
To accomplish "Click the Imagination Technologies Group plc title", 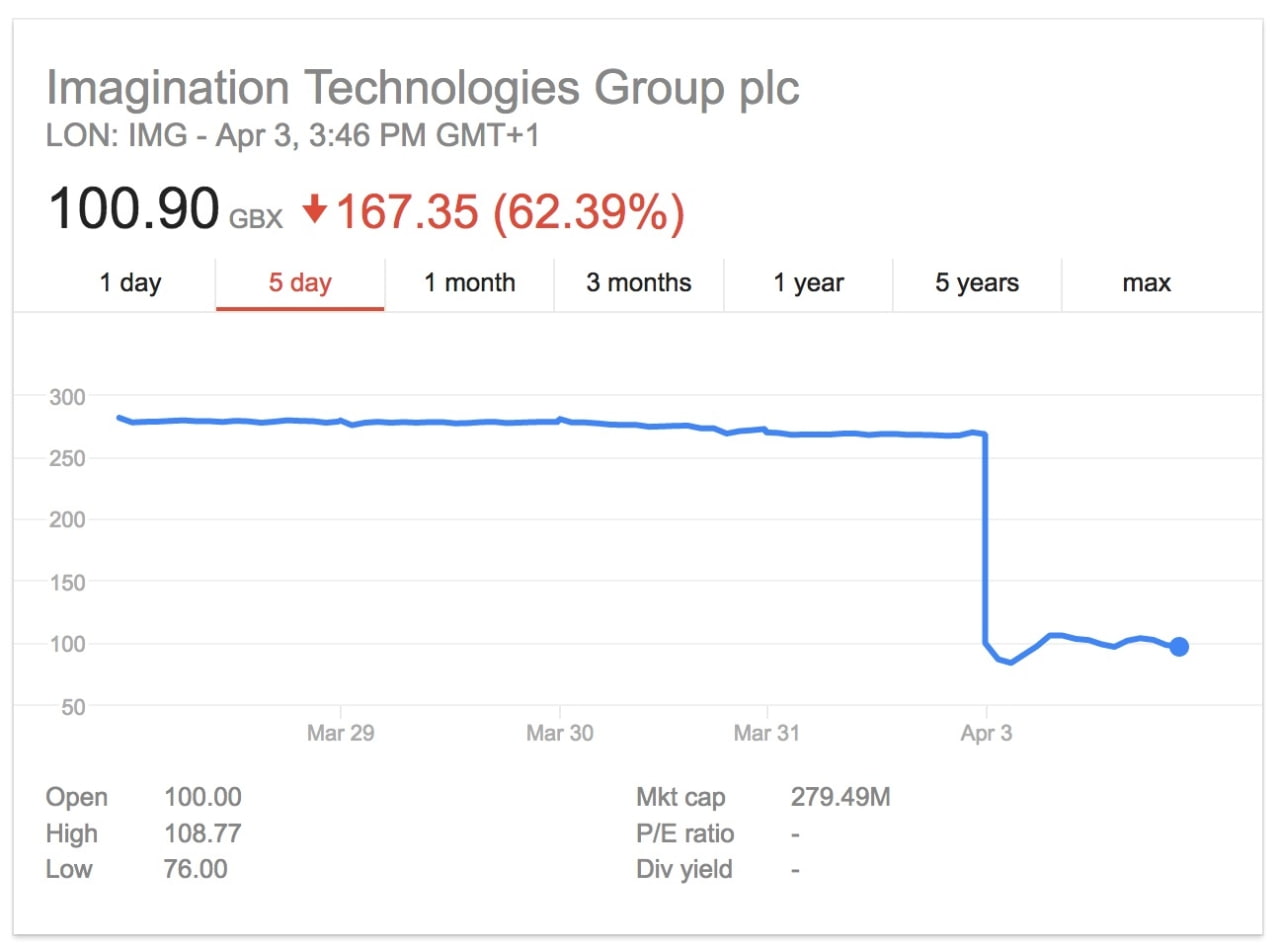I will click(422, 89).
